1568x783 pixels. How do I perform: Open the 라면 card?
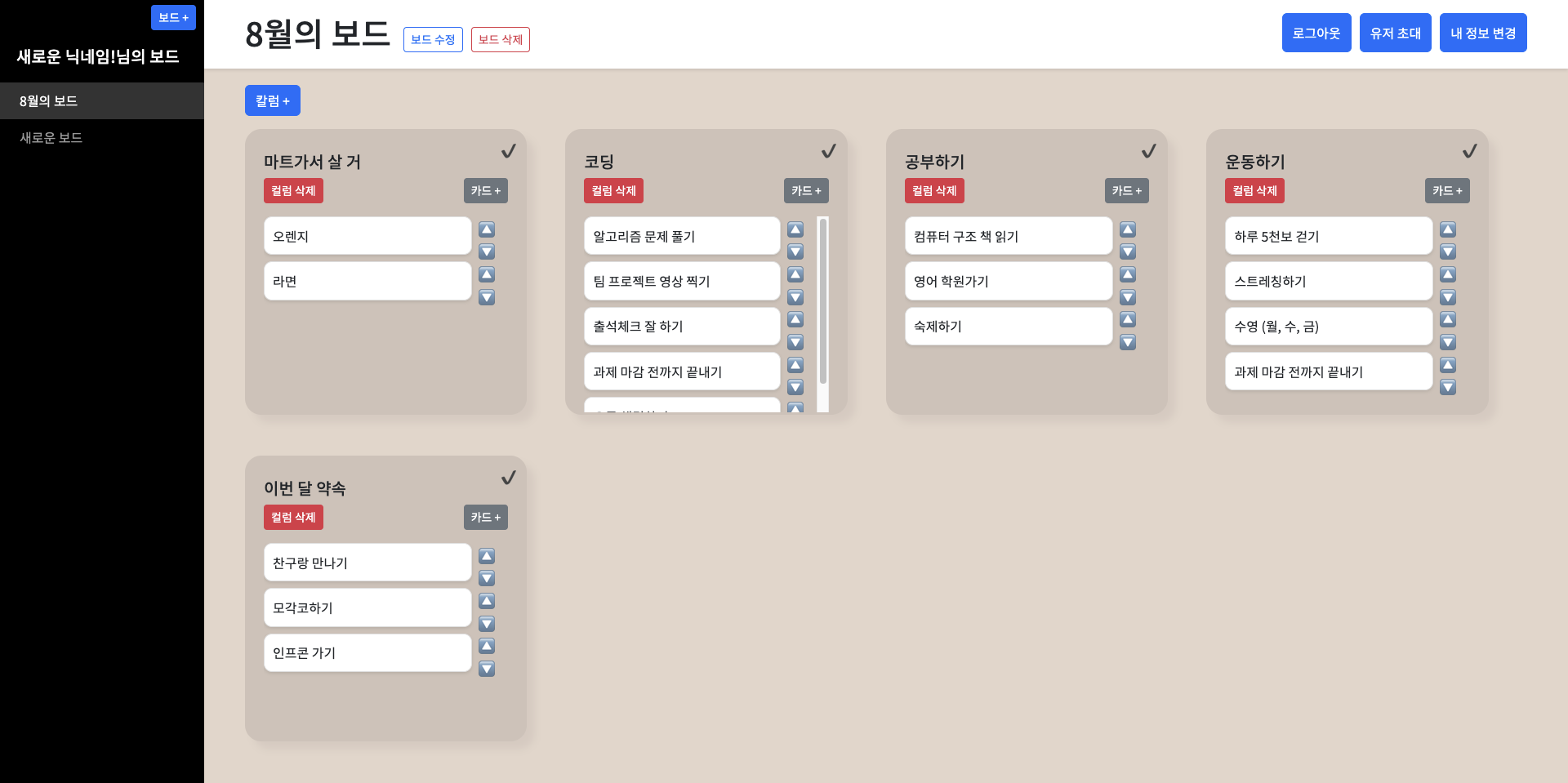(367, 281)
